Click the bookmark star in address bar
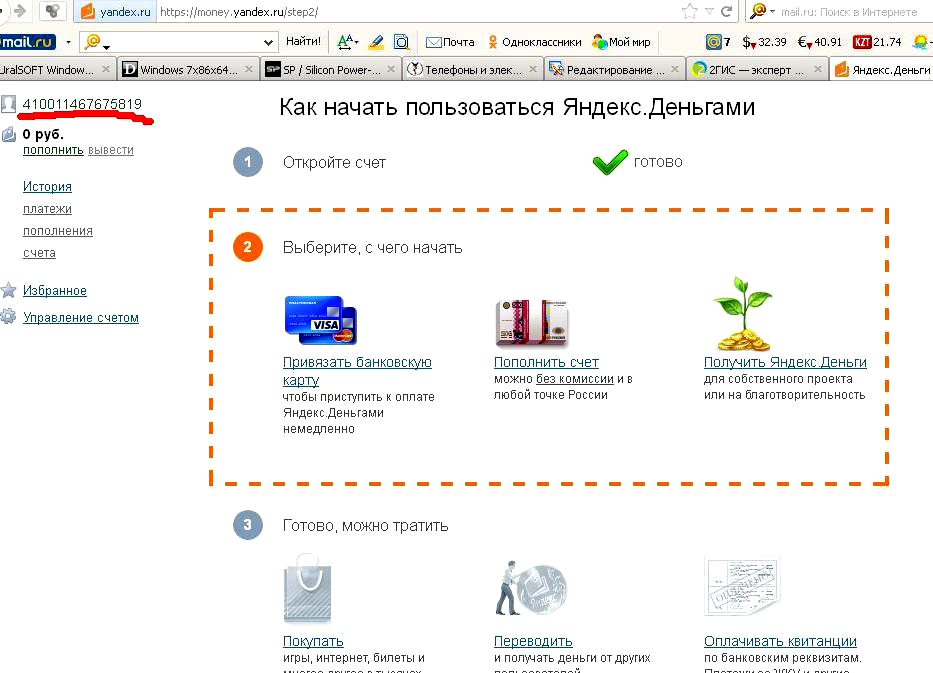 689,11
